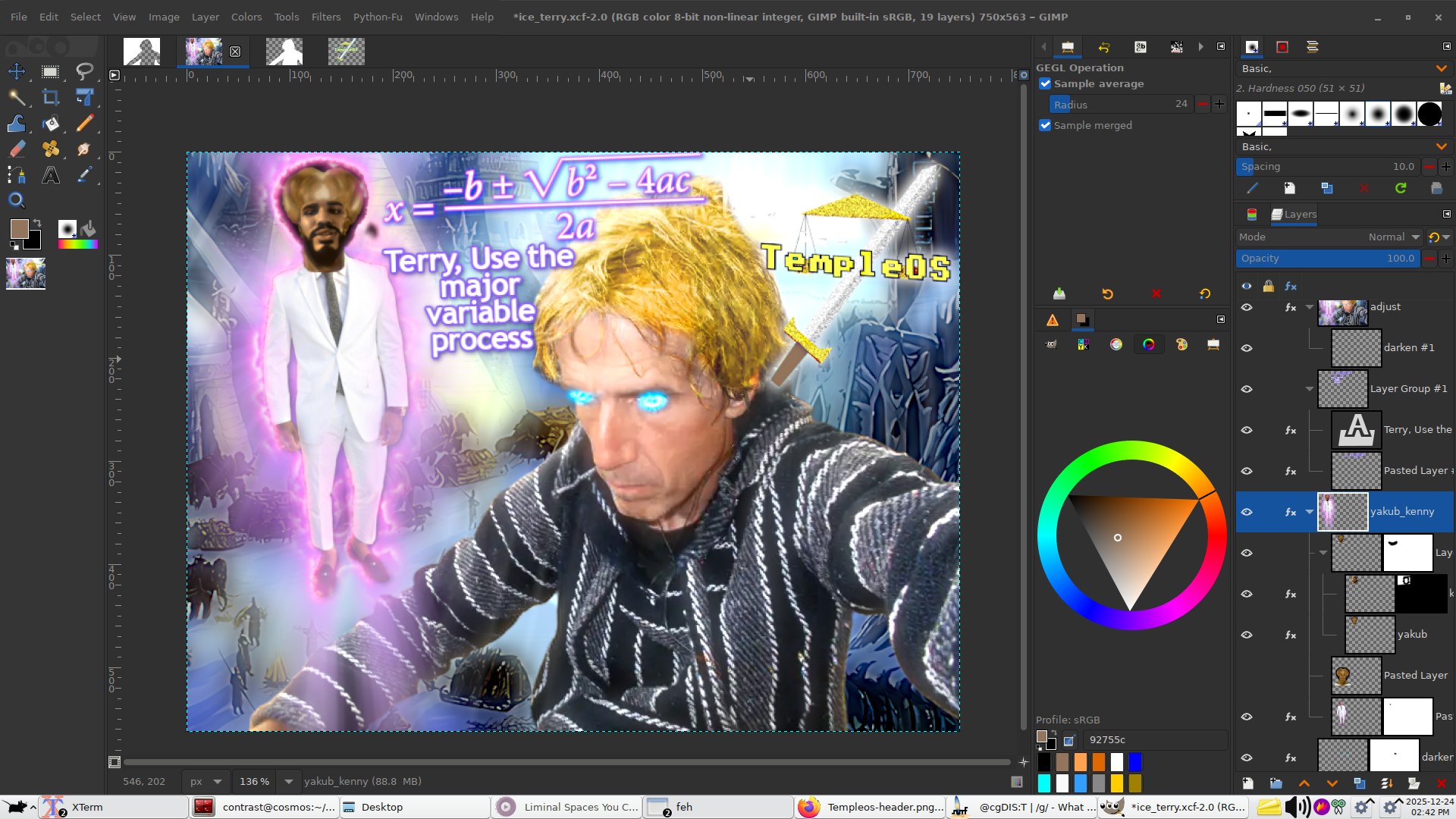Select the Free Select lasso tool
This screenshot has width=1456, height=819.
coord(84,71)
